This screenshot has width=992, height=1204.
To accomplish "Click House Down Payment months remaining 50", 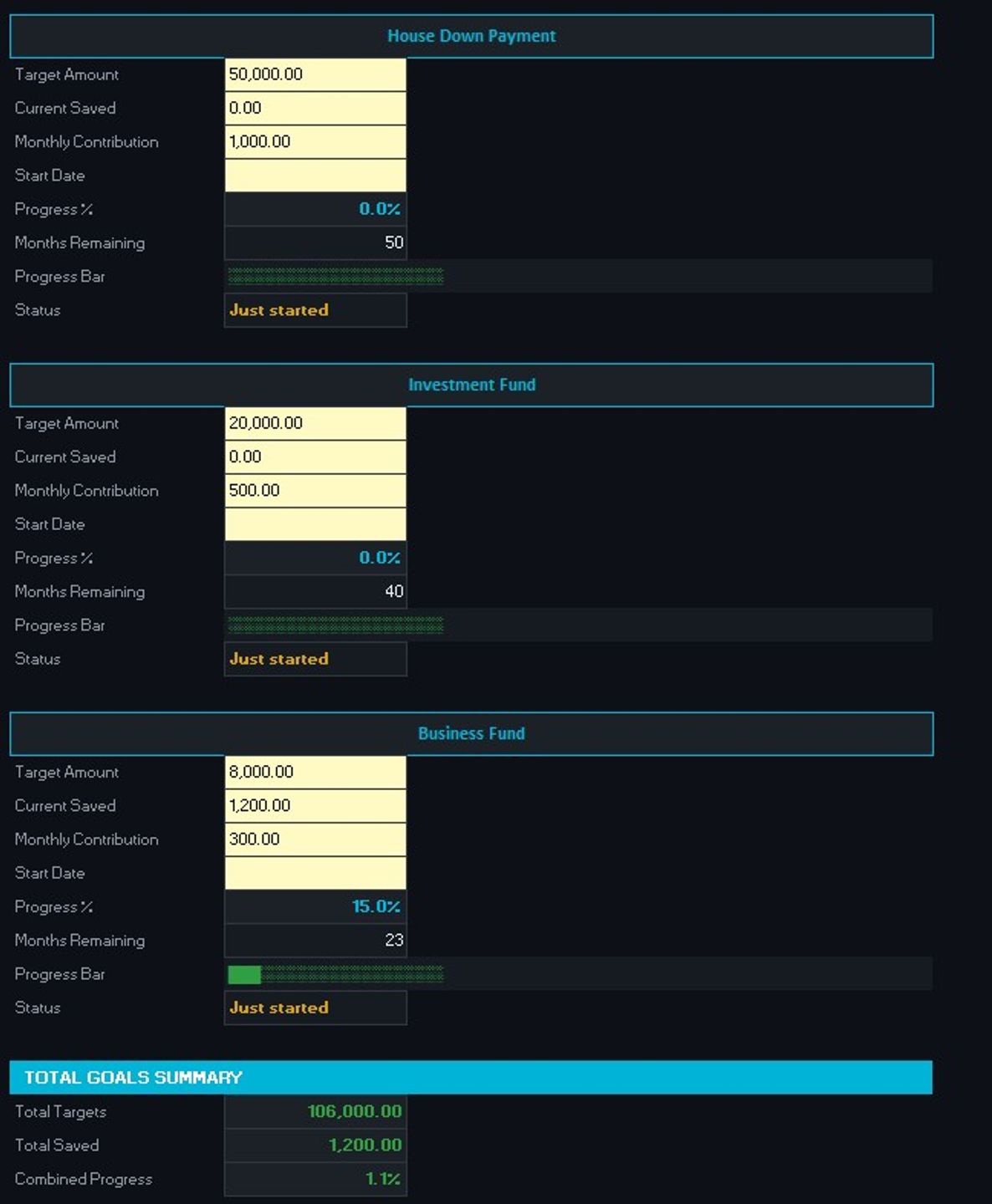I will click(315, 242).
